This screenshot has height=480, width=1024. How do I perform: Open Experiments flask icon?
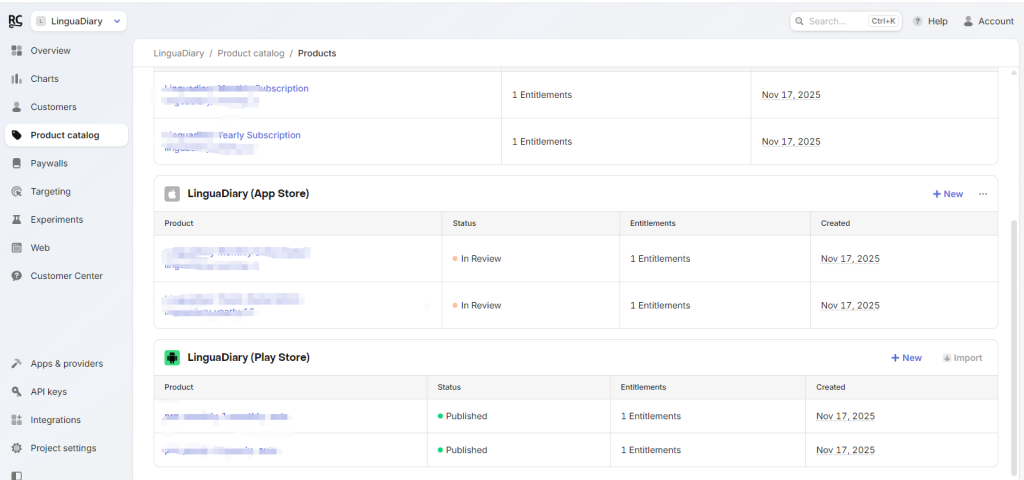(17, 220)
